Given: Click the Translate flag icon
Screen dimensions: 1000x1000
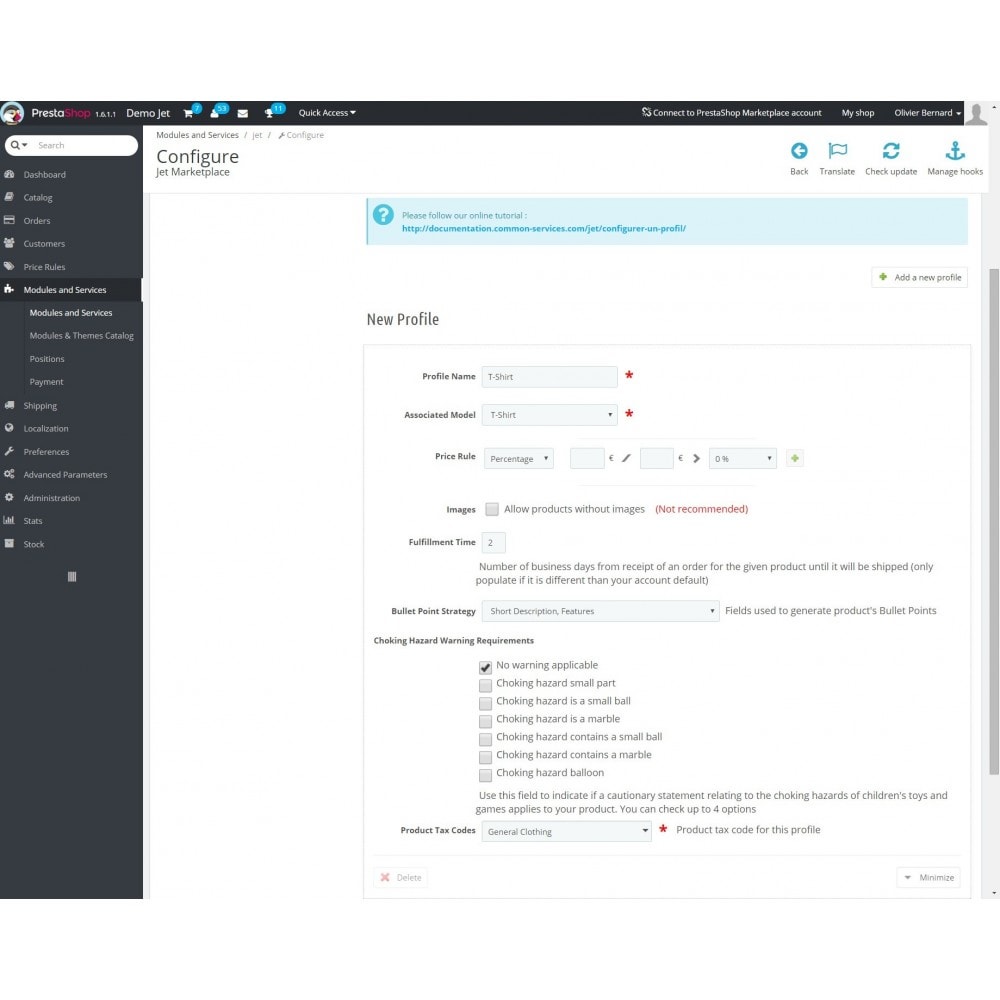Looking at the screenshot, I should 837,151.
